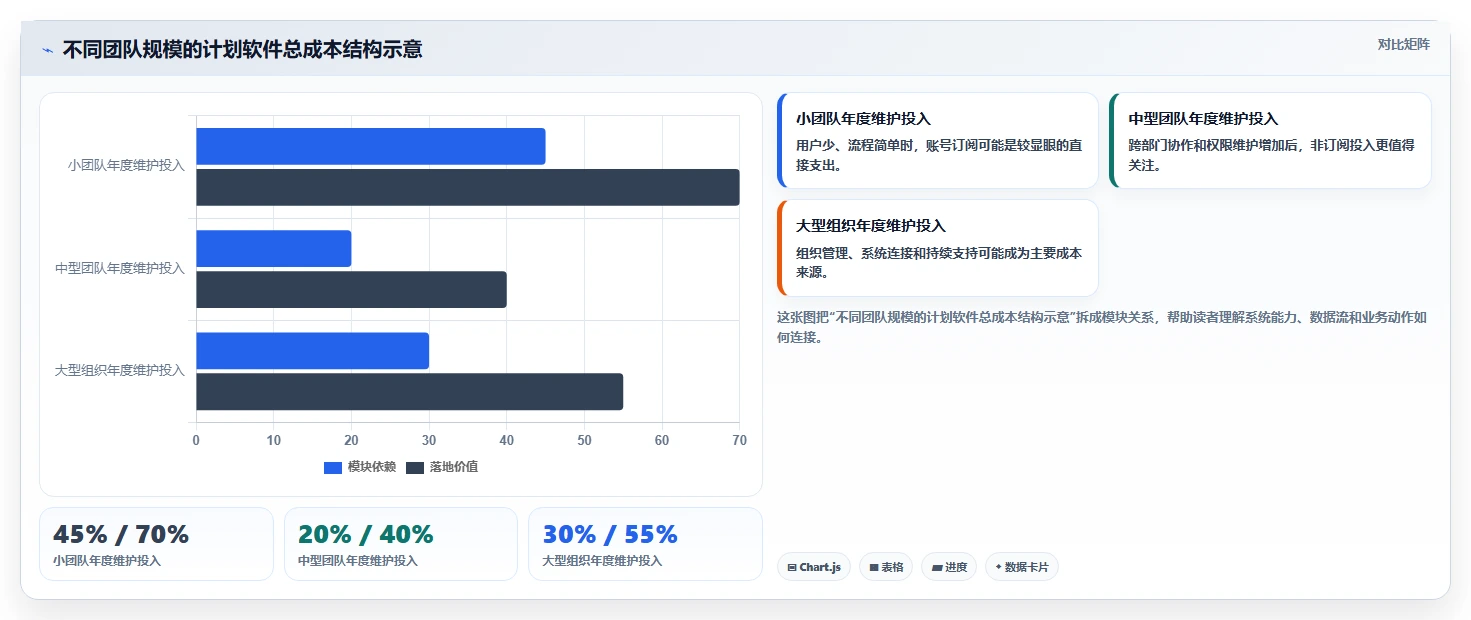Click the dark 落地价值 legend swatch
The height and width of the screenshot is (620, 1471).
[x=415, y=468]
